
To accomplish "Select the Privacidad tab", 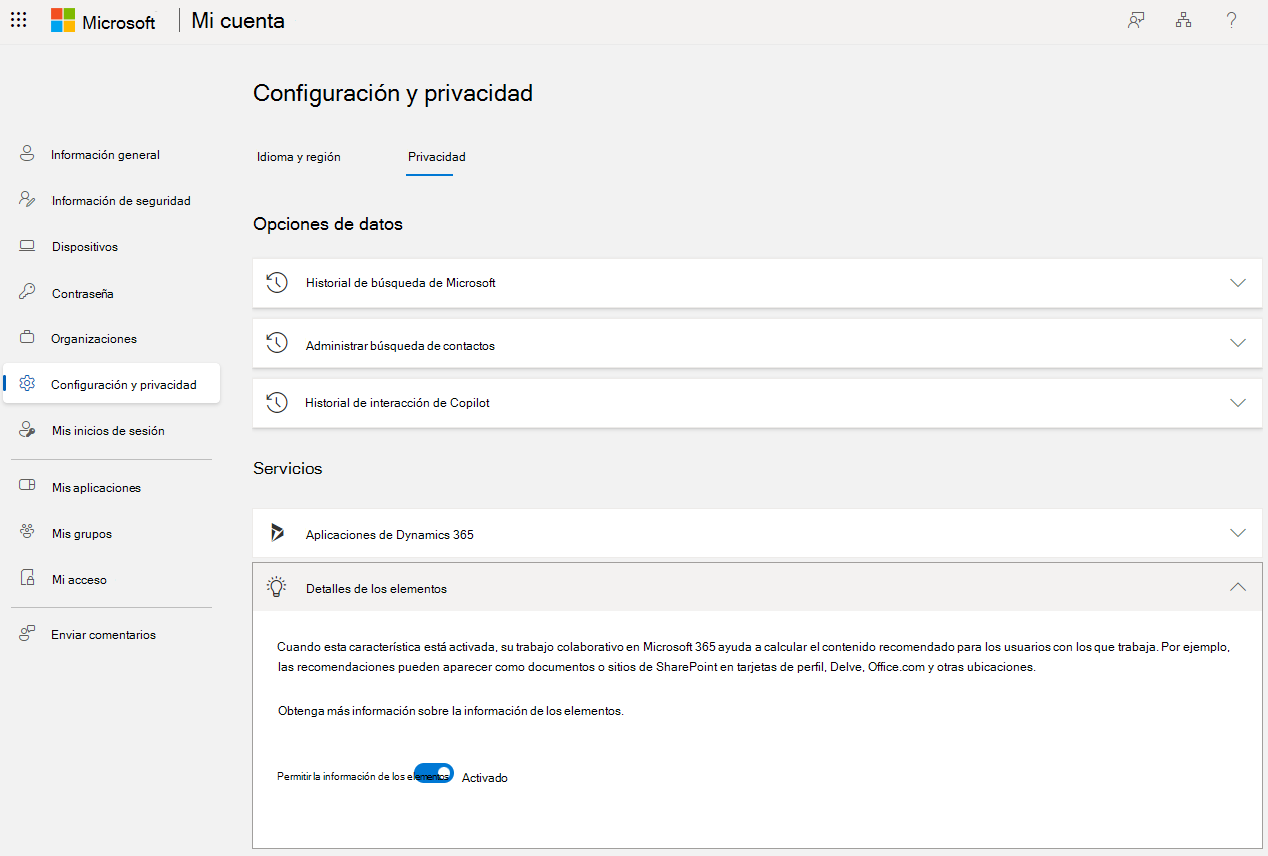I will tap(436, 157).
